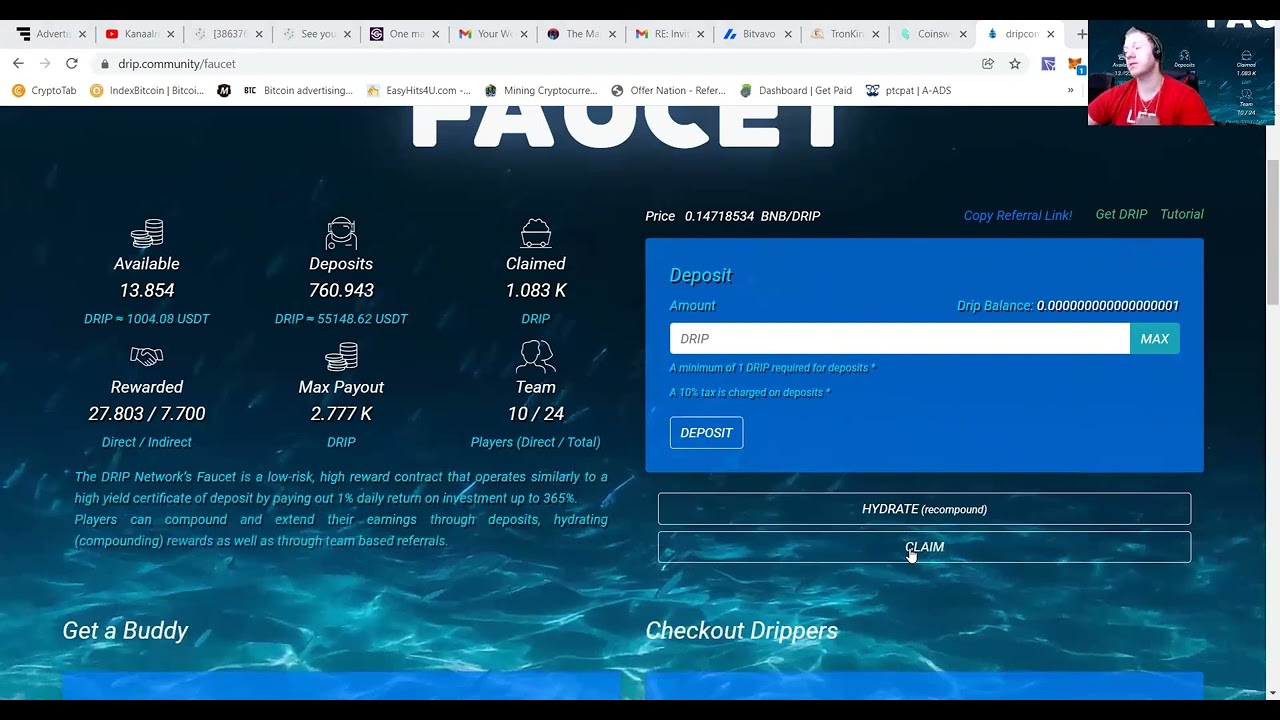The height and width of the screenshot is (720, 1280).
Task: Switch to the Coinsw tab
Action: [x=925, y=34]
